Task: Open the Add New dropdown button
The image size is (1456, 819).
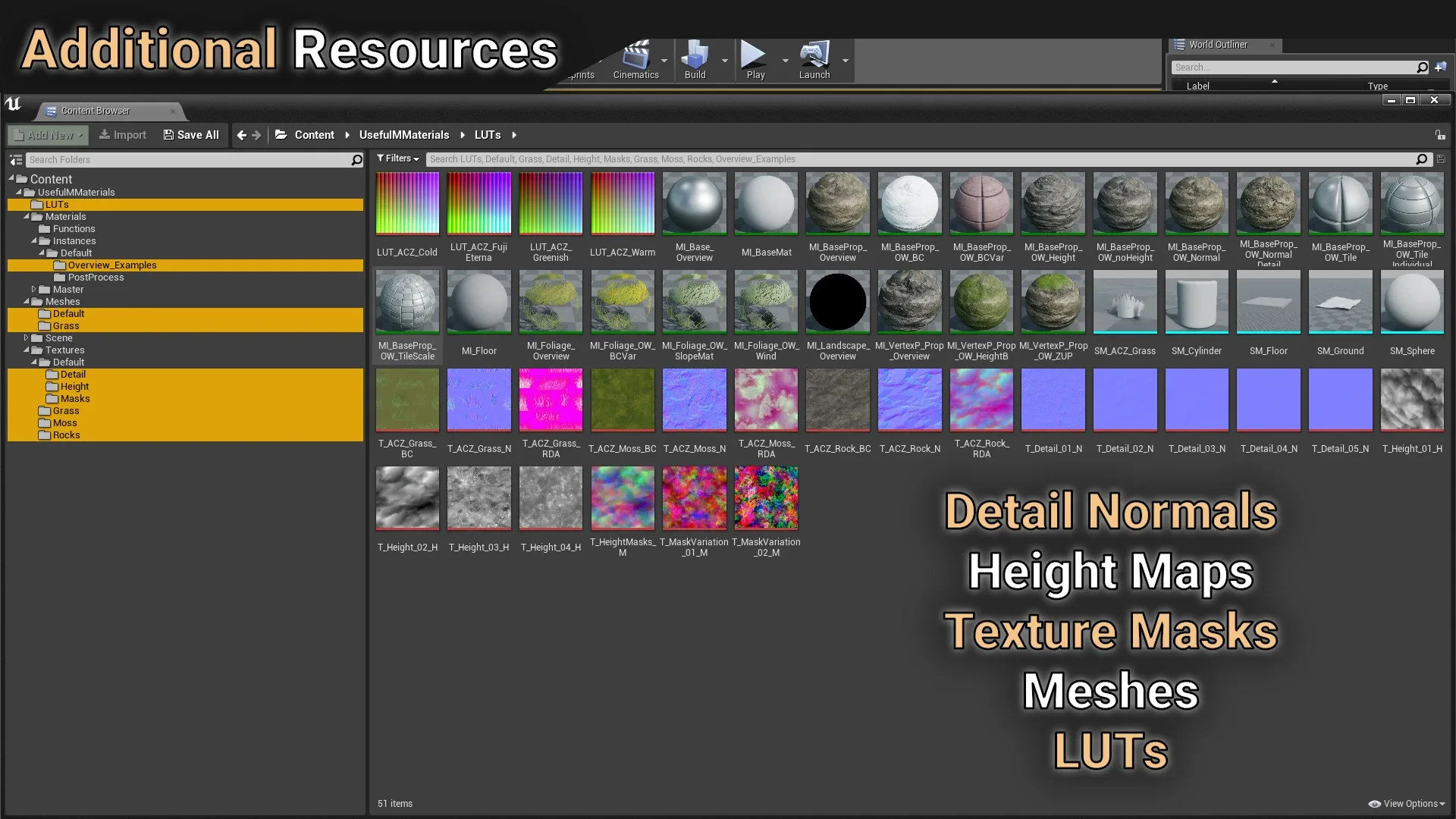Action: [x=49, y=135]
